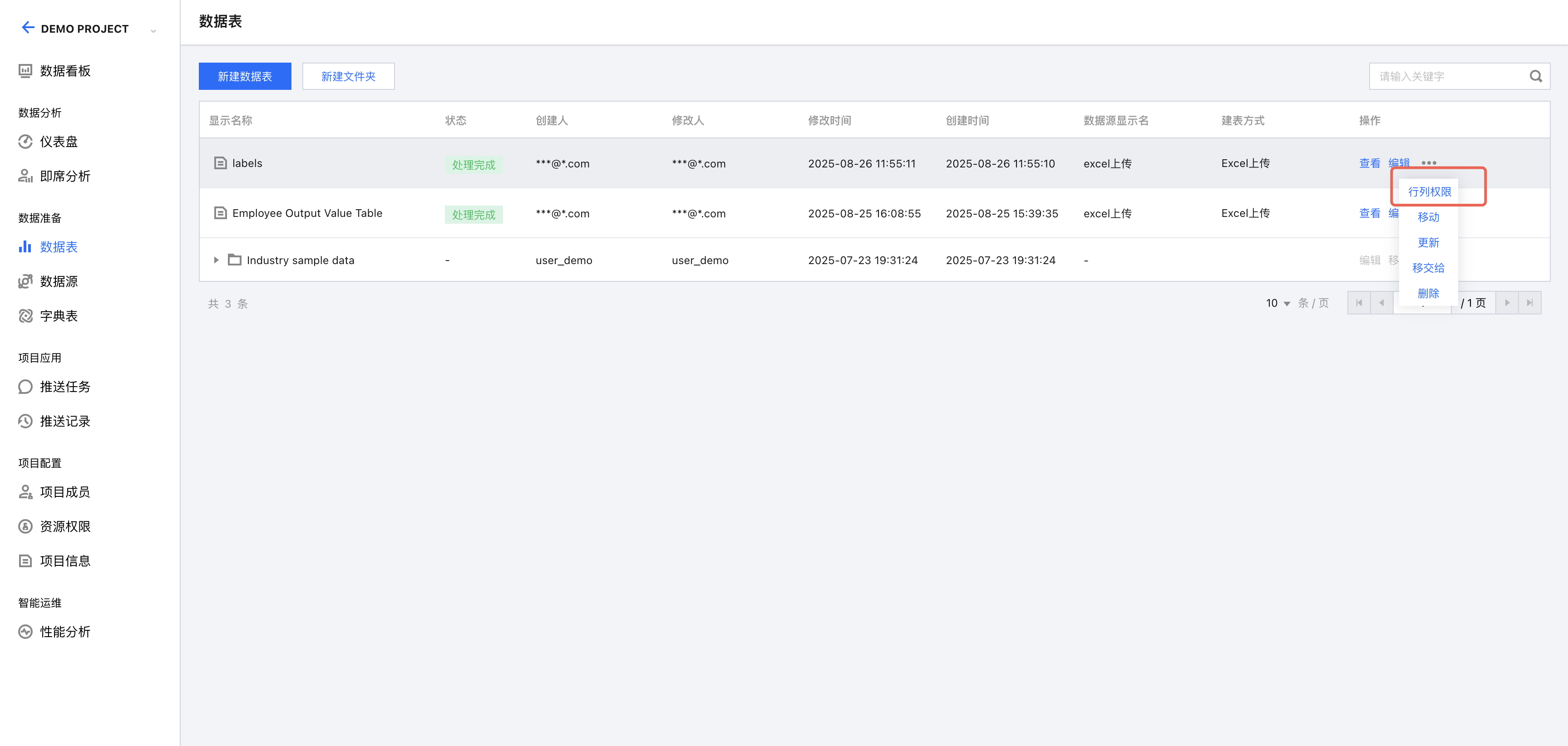Click the 新建数据表 button
The image size is (1568, 746).
click(x=245, y=77)
